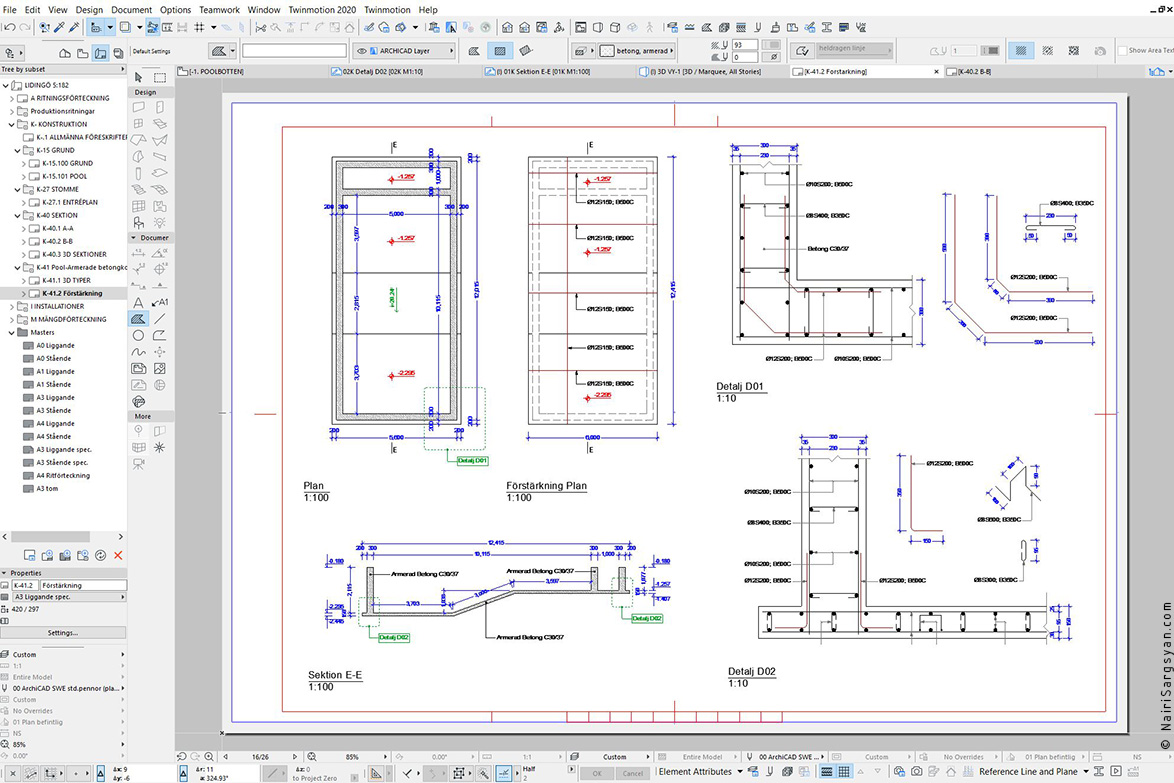Switch to the 02K Detalj D02 tab
This screenshot has height=783, width=1174.
pyautogui.click(x=377, y=71)
